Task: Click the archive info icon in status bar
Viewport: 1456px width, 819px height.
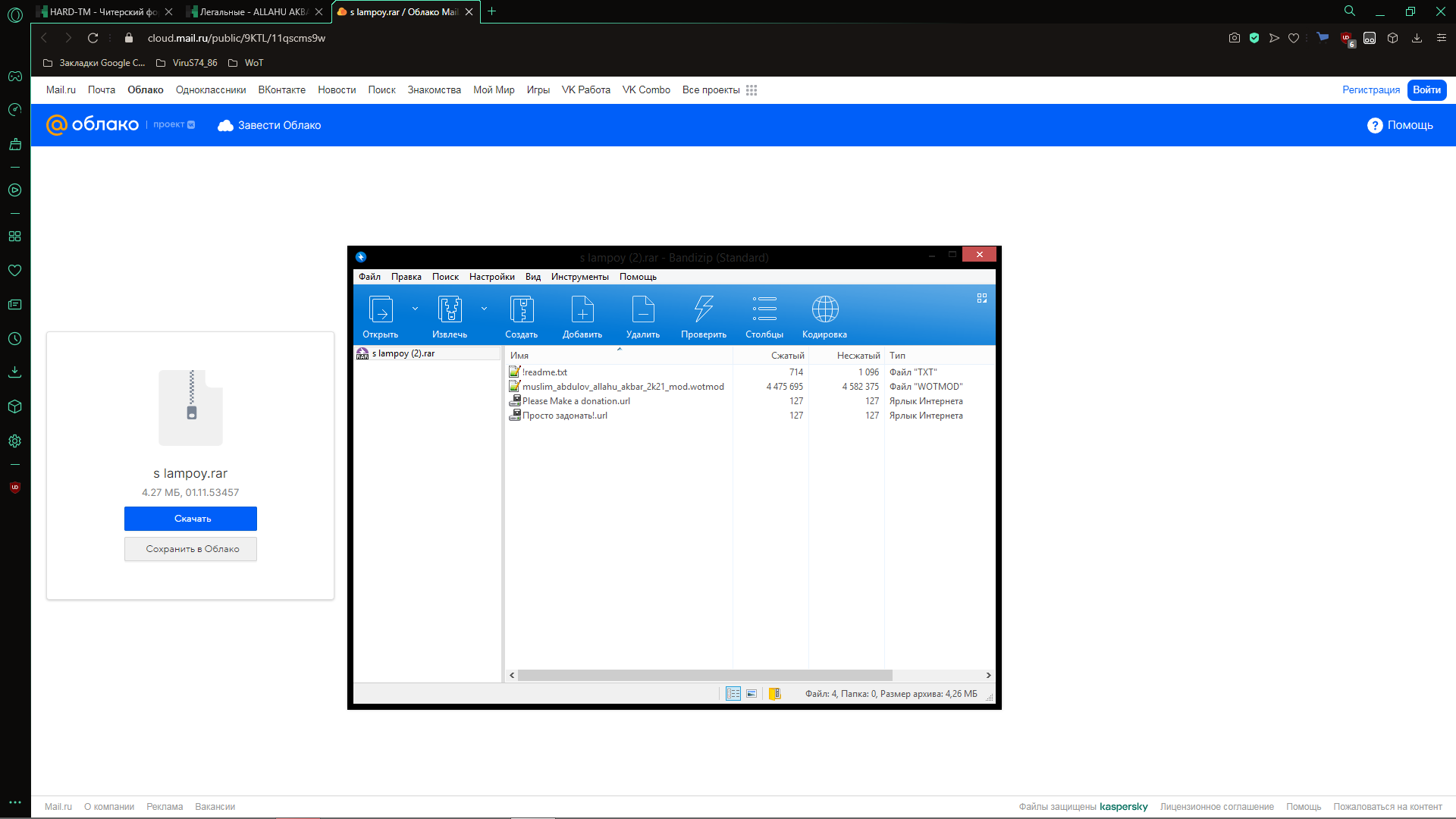Action: 775,693
